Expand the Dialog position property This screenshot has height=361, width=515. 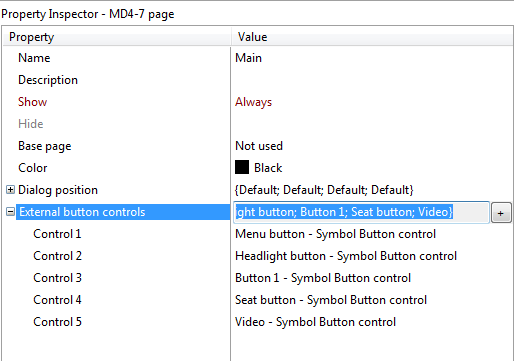coord(10,190)
